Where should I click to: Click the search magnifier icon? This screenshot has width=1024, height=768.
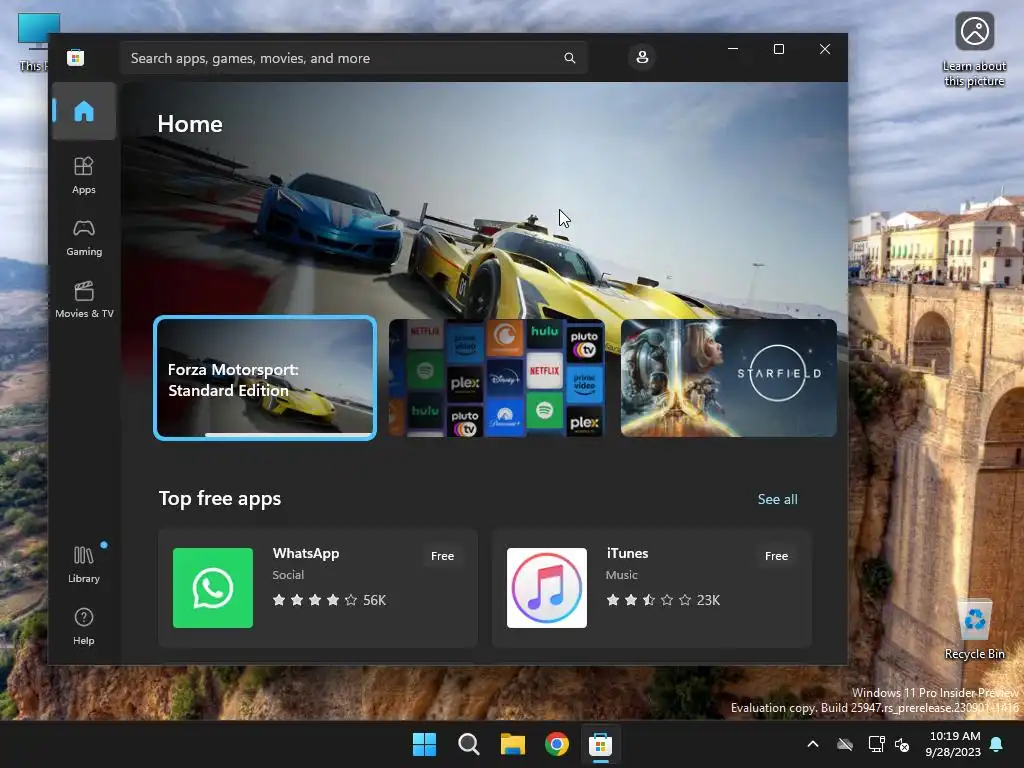point(569,58)
